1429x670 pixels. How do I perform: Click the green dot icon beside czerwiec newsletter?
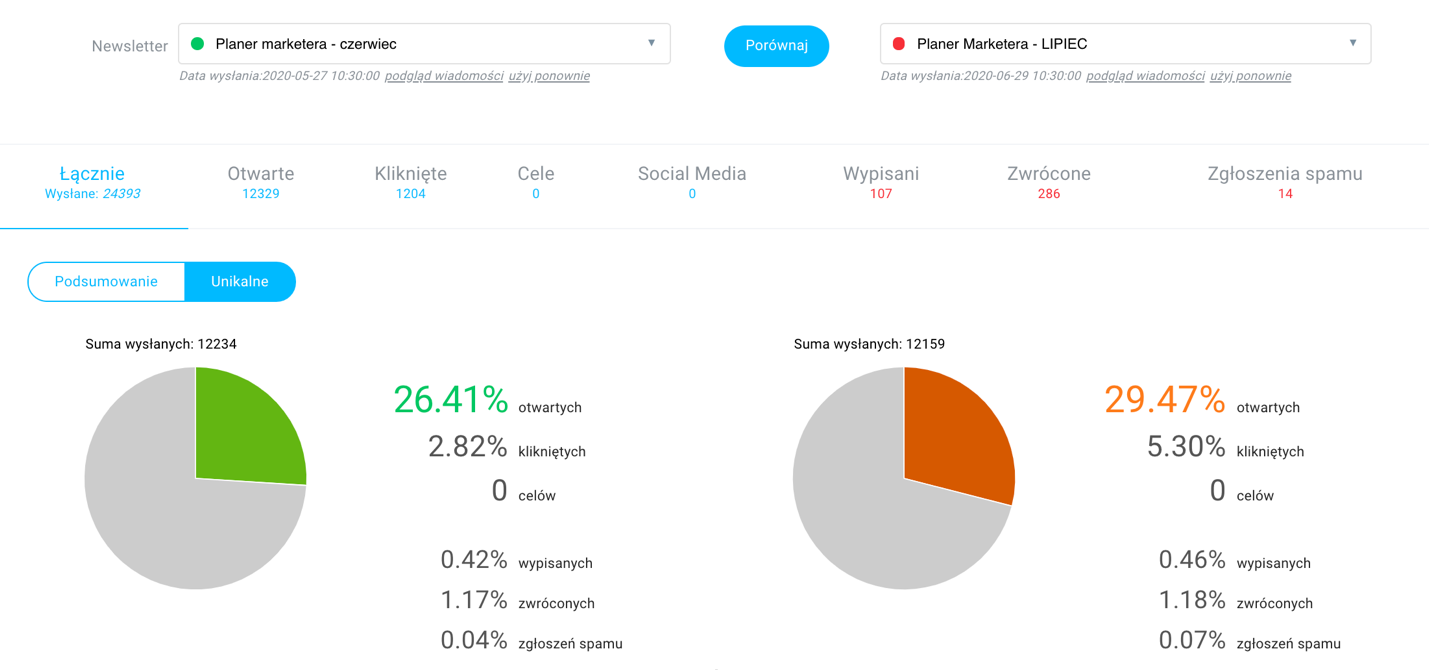click(197, 44)
